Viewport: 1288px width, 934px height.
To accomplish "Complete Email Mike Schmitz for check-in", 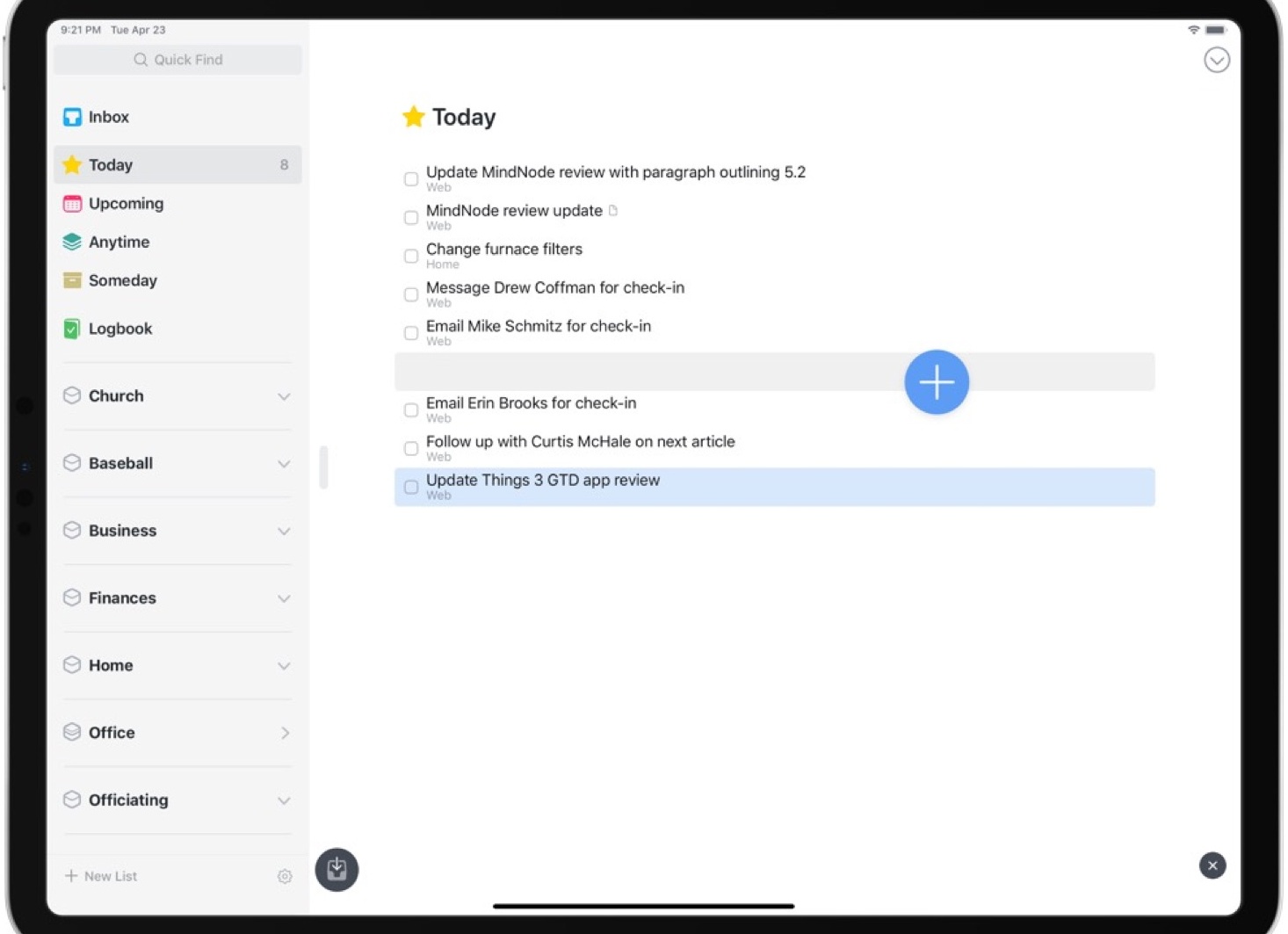I will (410, 333).
